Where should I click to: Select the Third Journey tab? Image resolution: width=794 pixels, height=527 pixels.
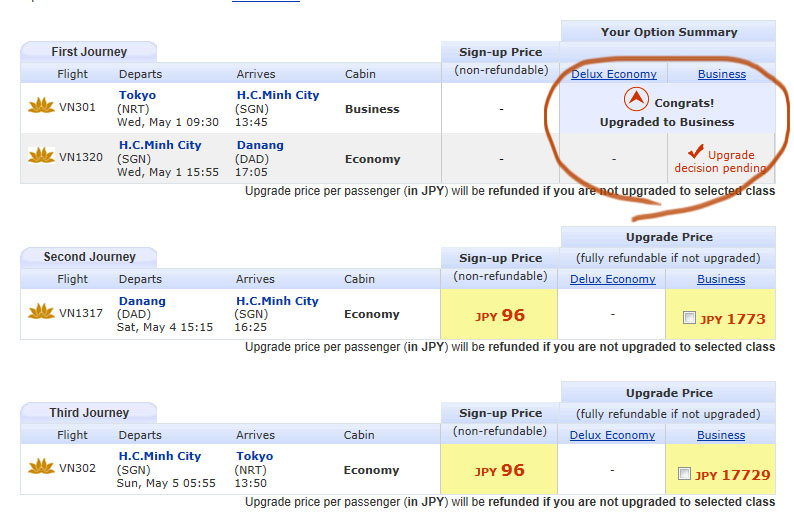[89, 412]
